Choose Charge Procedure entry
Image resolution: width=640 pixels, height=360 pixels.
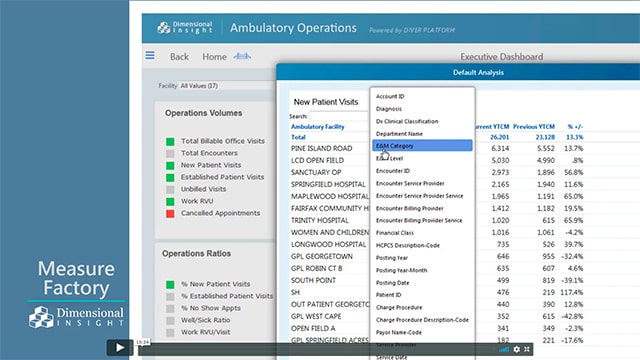[x=399, y=307]
